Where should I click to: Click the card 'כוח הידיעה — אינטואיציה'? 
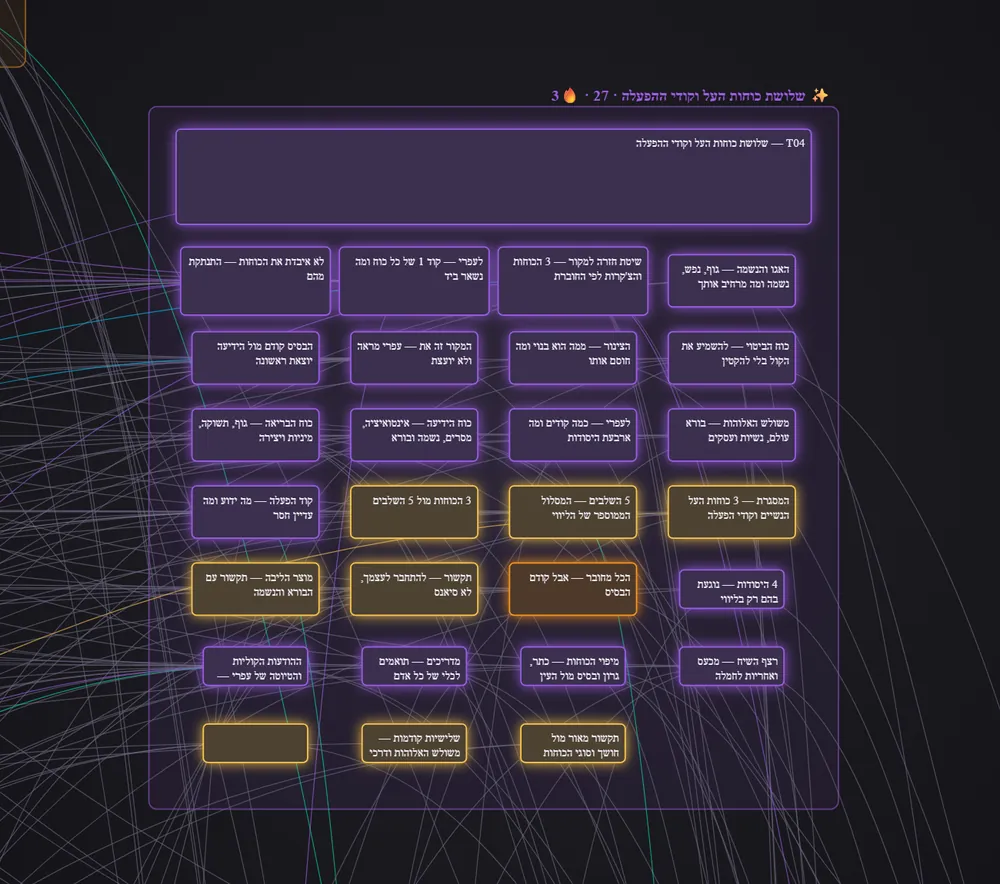point(414,435)
